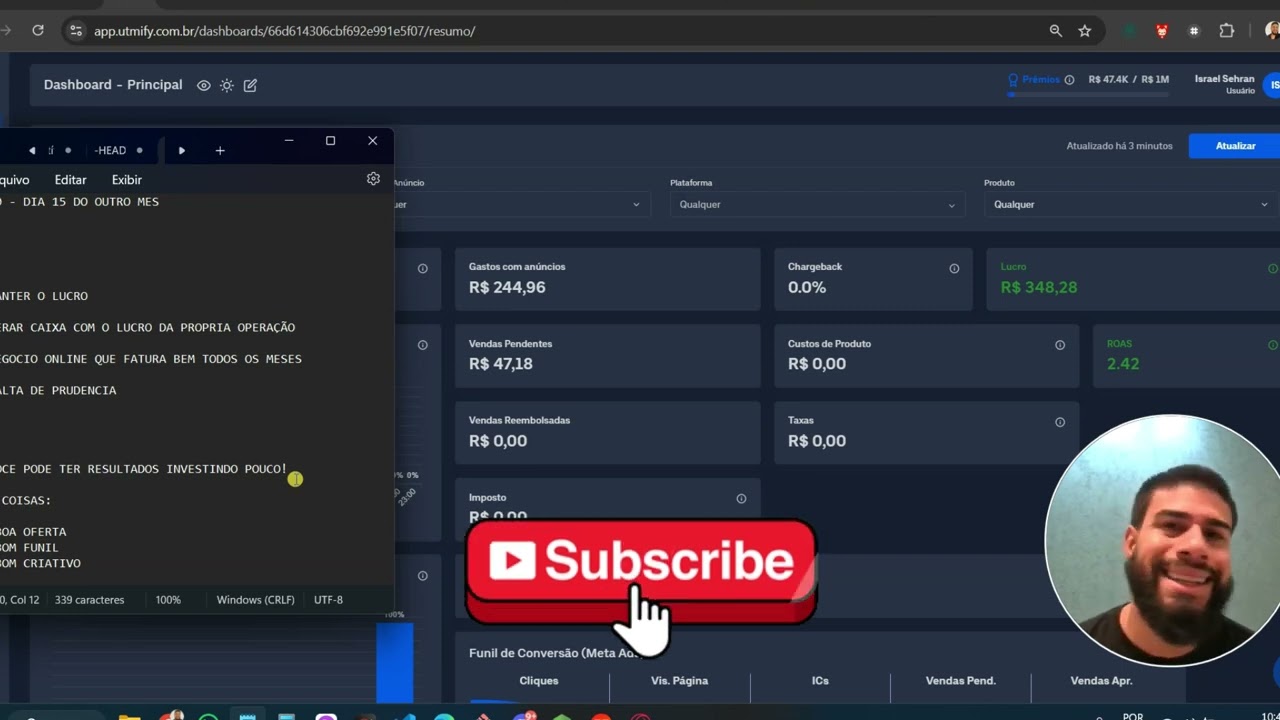Click the hash symbol extension icon

pyautogui.click(x=1193, y=31)
